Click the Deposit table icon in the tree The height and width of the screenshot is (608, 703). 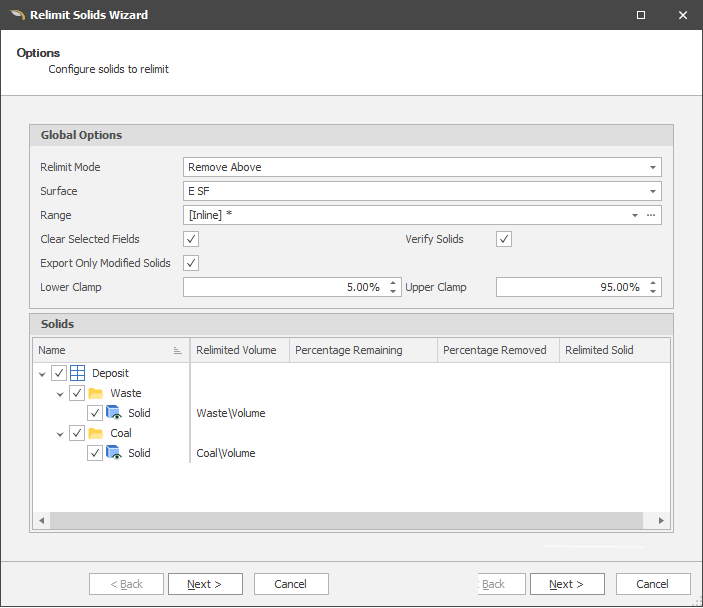[78, 373]
